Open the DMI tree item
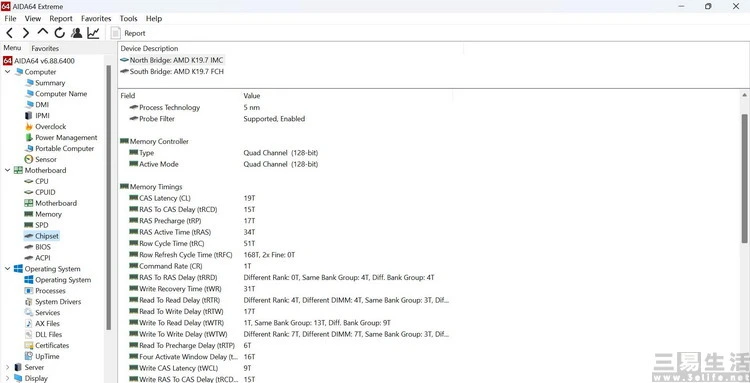This screenshot has height=383, width=750. [37, 105]
